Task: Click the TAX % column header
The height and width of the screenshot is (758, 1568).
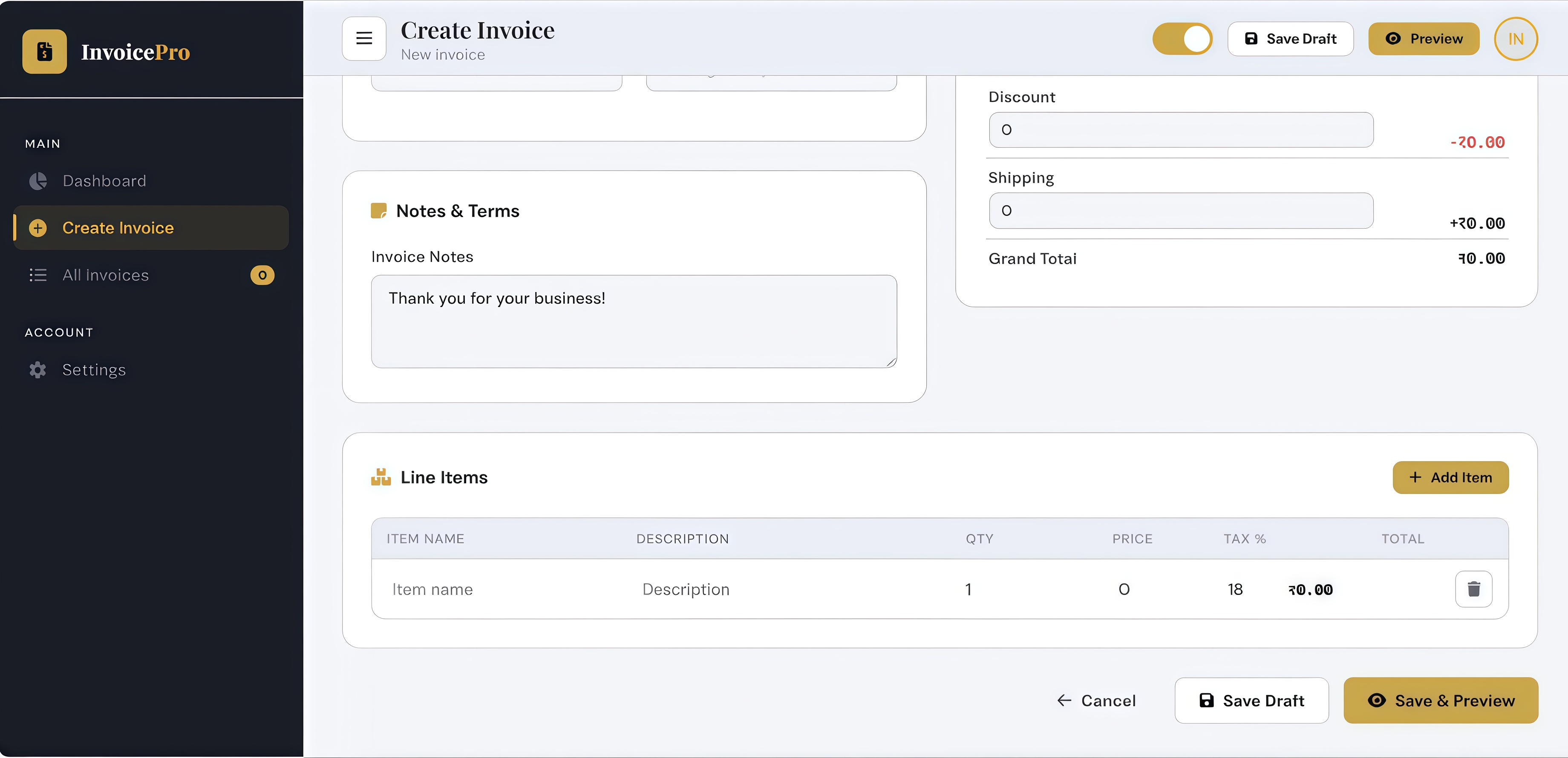Action: pyautogui.click(x=1245, y=539)
